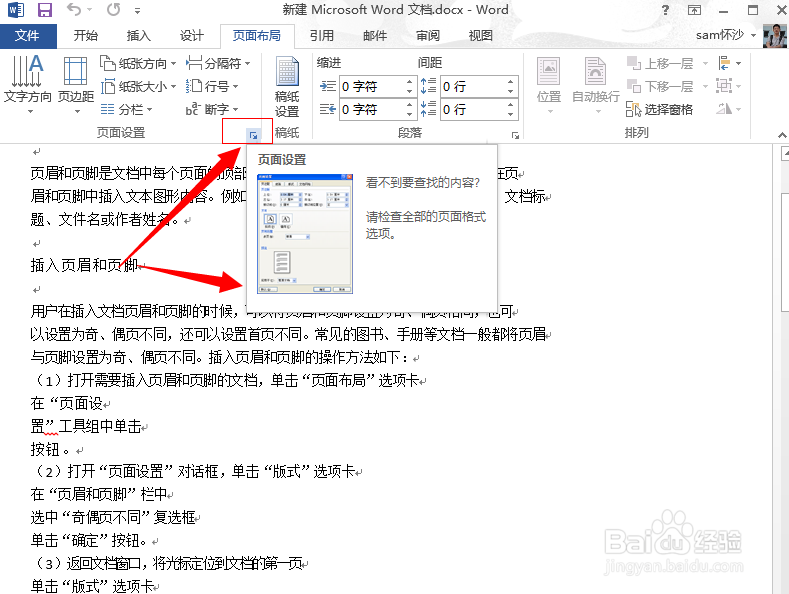Click the 稿纸设置 manuscript paper icon
The width and height of the screenshot is (789, 594).
point(287,87)
